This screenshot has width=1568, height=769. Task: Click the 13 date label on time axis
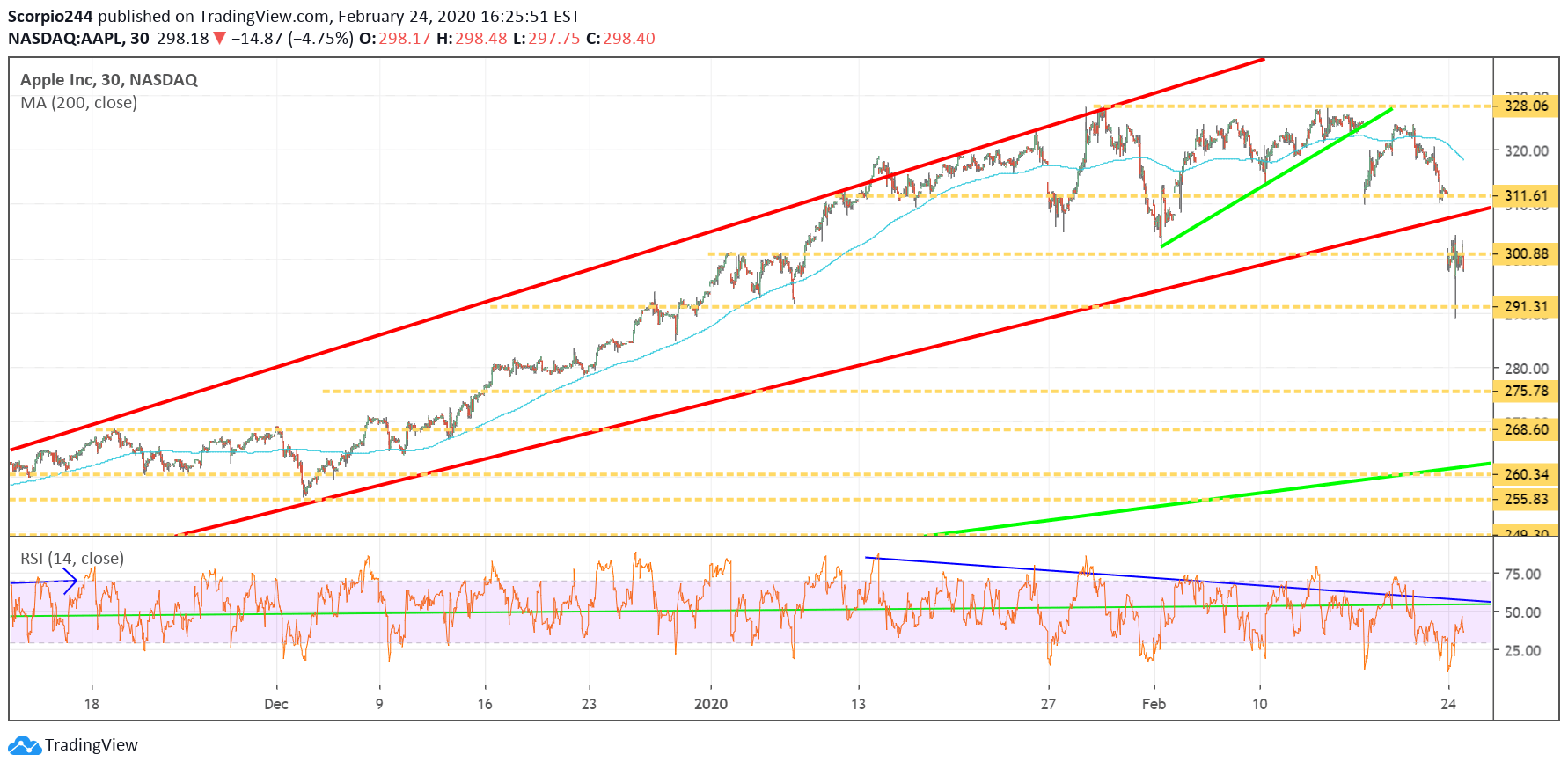(858, 704)
